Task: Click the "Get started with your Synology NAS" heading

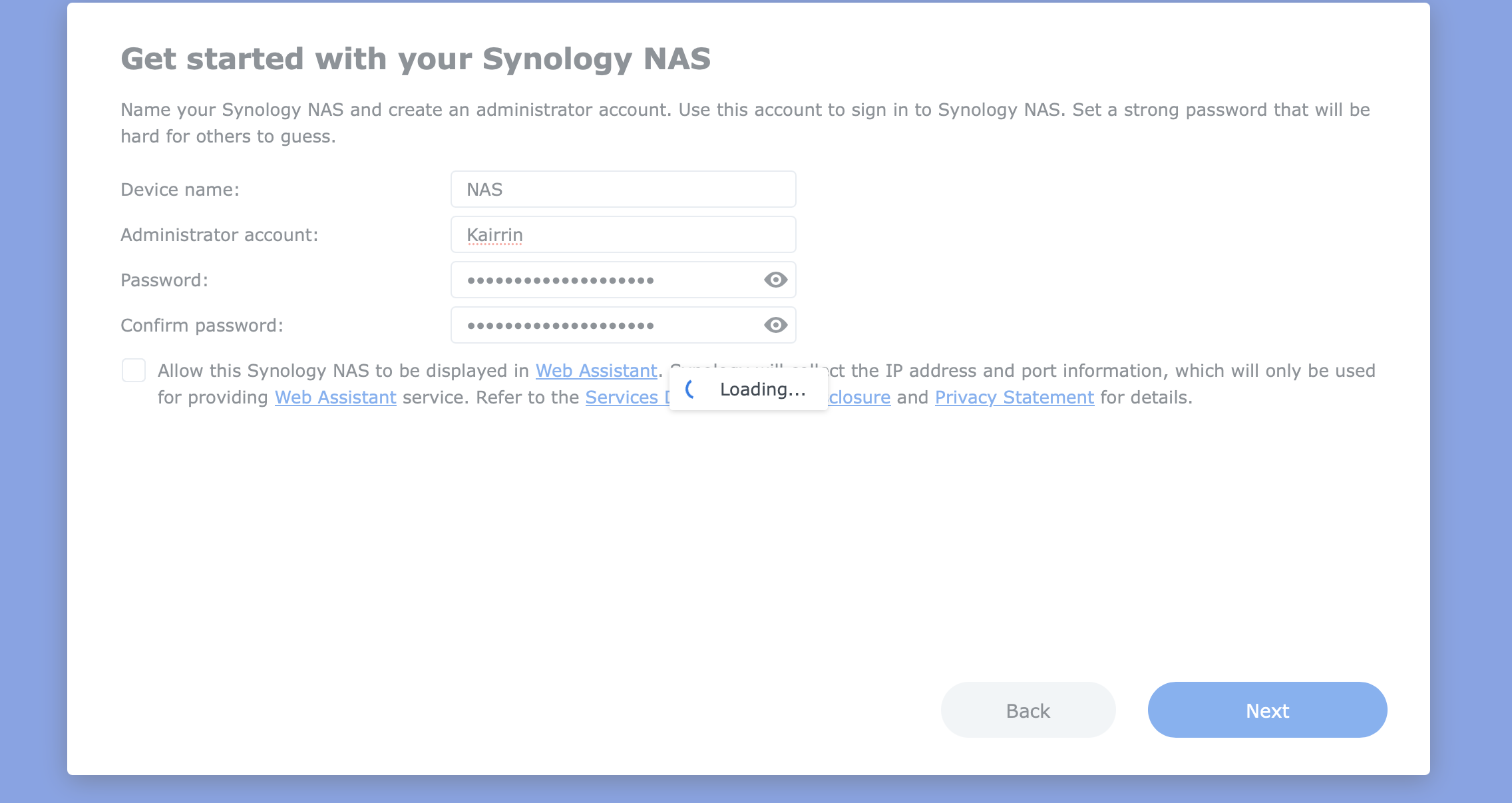Action: [x=415, y=59]
